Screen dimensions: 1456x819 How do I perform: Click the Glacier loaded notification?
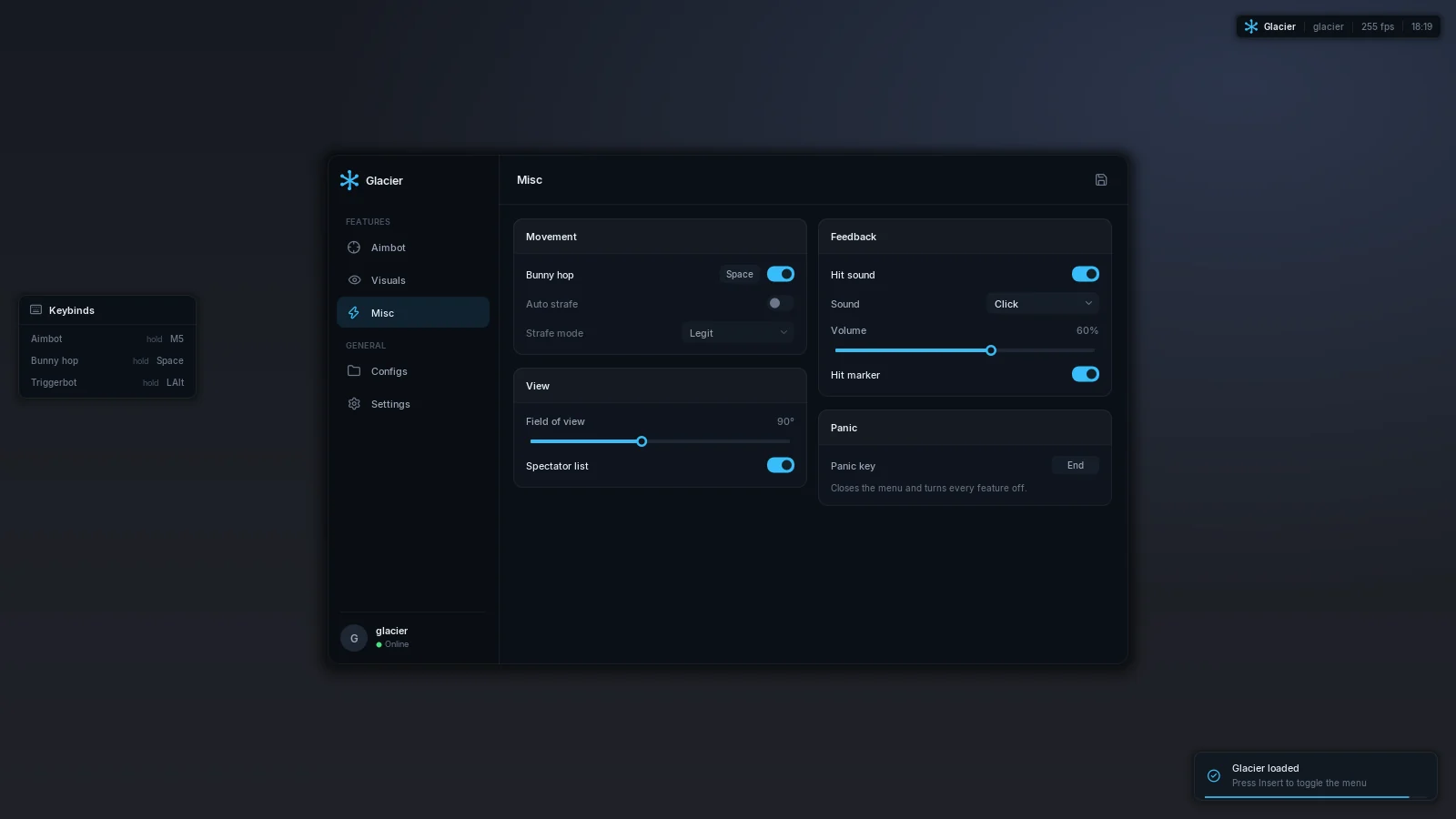pyautogui.click(x=1316, y=776)
